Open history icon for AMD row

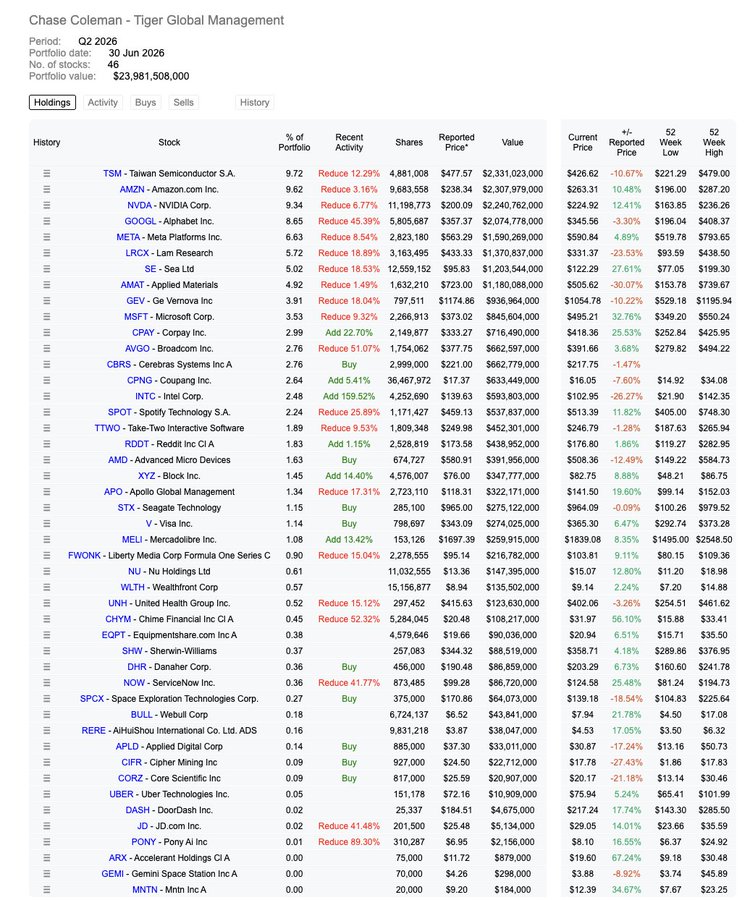(46, 460)
